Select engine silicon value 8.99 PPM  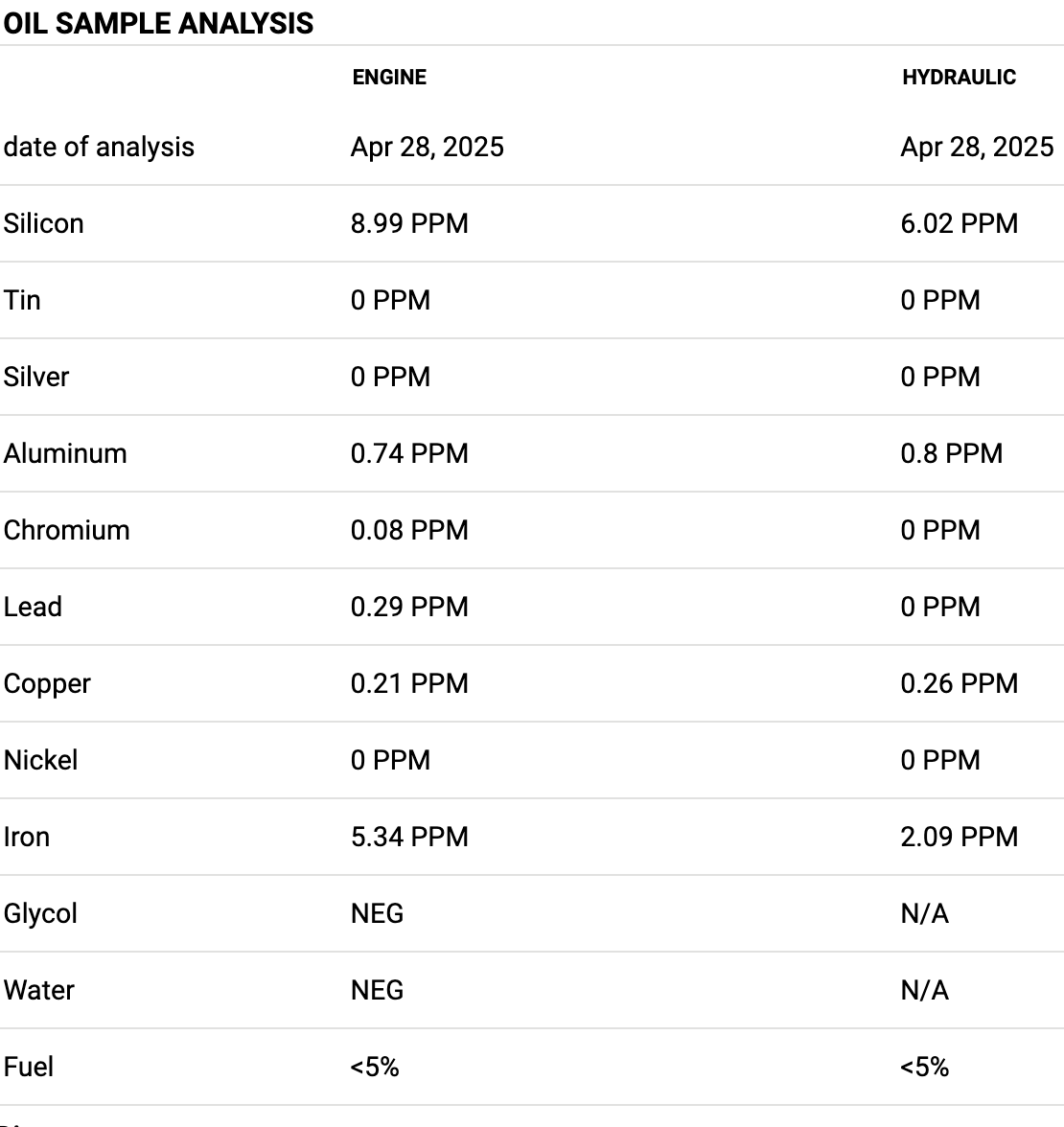[409, 223]
